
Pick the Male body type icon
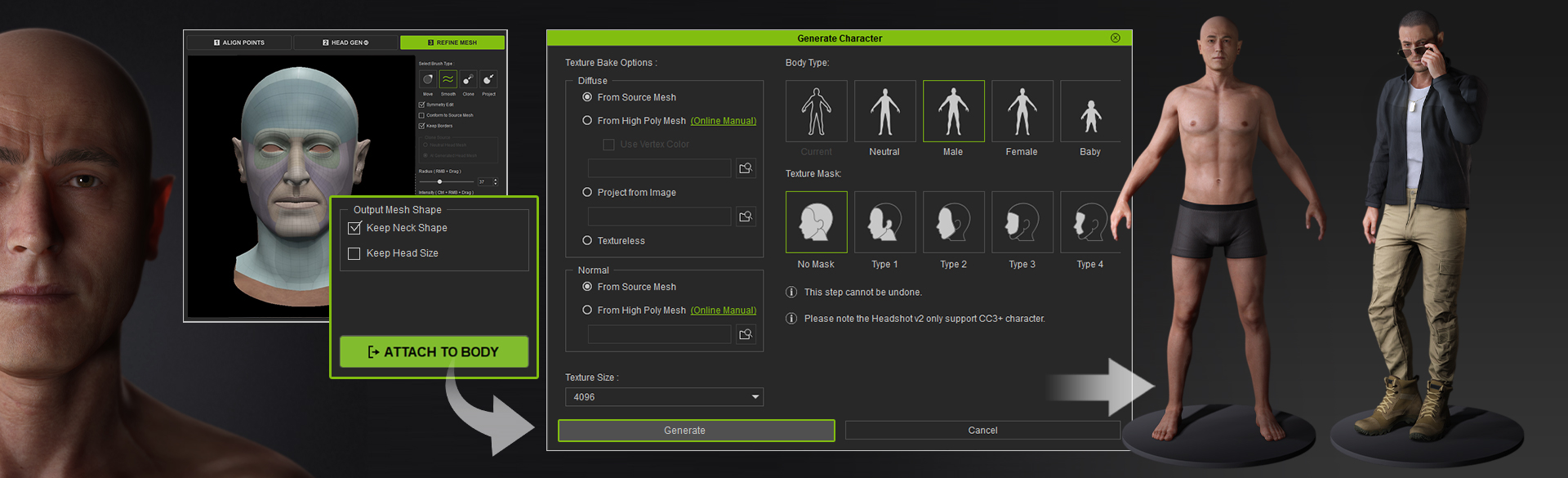coord(953,111)
